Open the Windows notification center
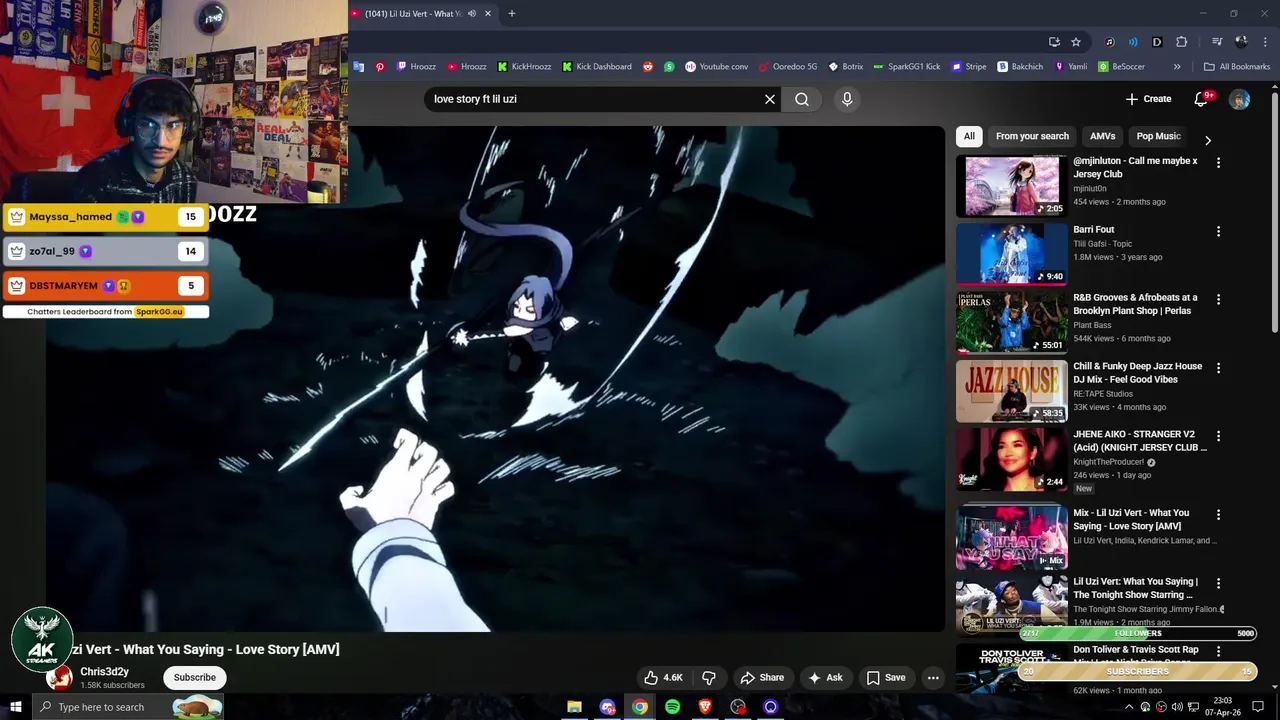1280x720 pixels. (x=1258, y=707)
